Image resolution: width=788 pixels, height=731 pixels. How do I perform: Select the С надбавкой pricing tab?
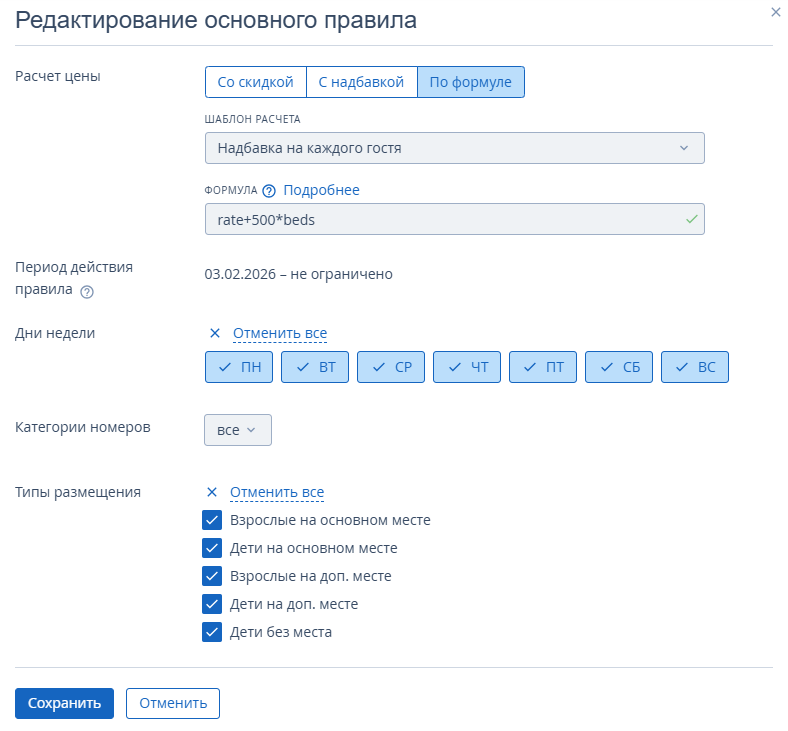361,82
